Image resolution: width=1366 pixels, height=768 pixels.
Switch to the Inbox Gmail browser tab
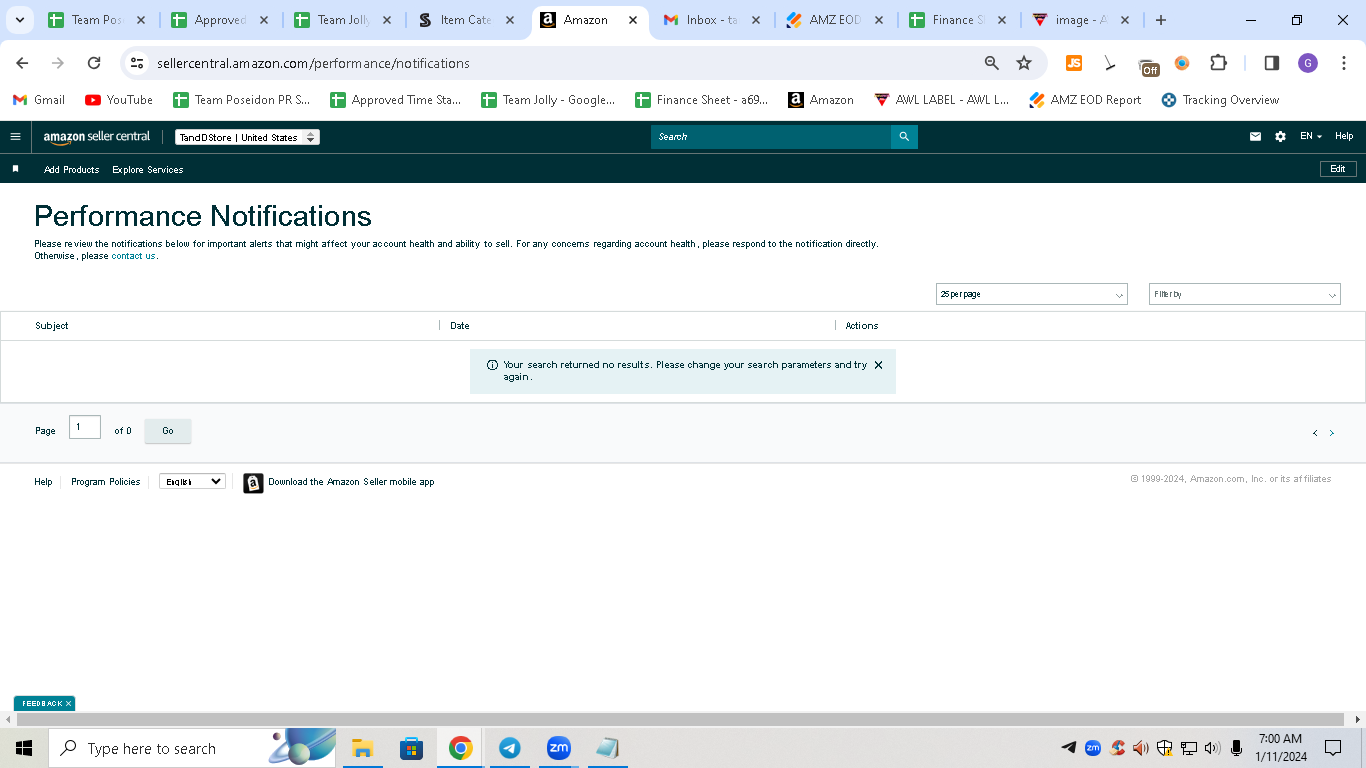click(712, 20)
